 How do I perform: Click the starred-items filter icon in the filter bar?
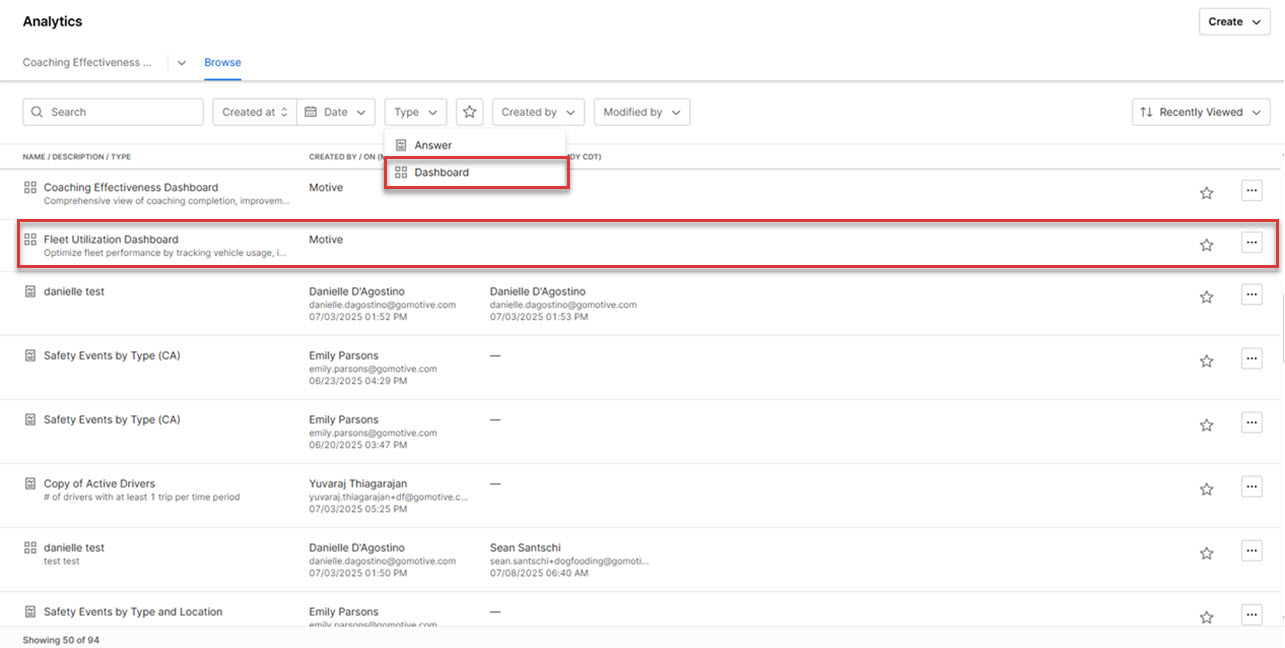[469, 112]
